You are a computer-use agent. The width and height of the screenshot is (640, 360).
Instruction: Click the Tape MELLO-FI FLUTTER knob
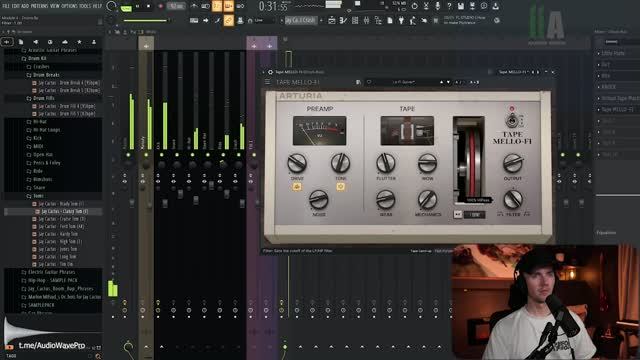click(x=385, y=163)
